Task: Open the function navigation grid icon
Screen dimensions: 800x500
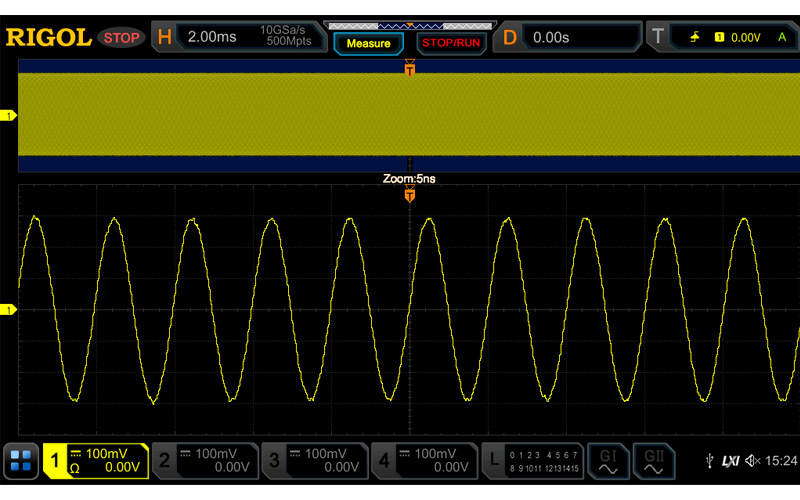Action: point(21,460)
